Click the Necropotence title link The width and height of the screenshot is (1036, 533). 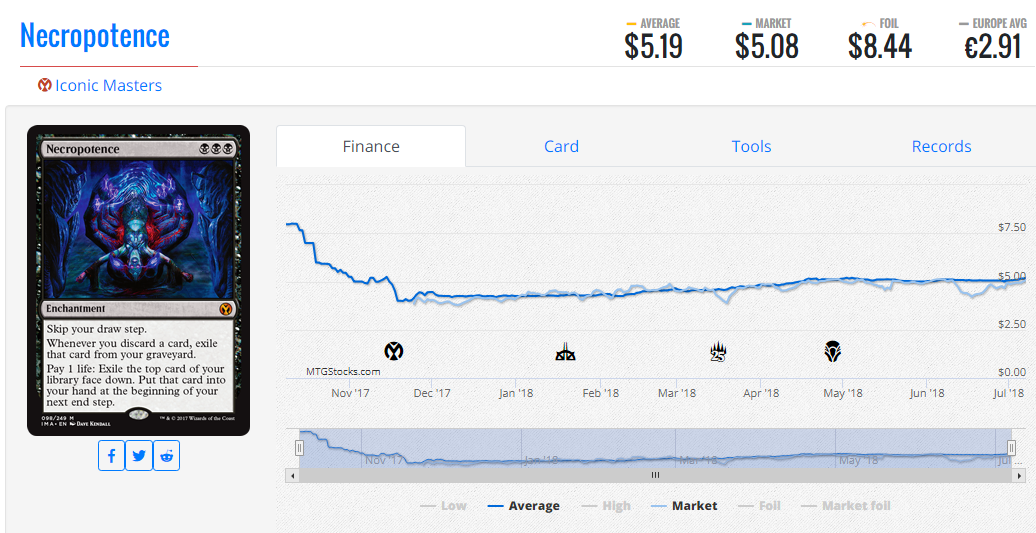[x=95, y=36]
